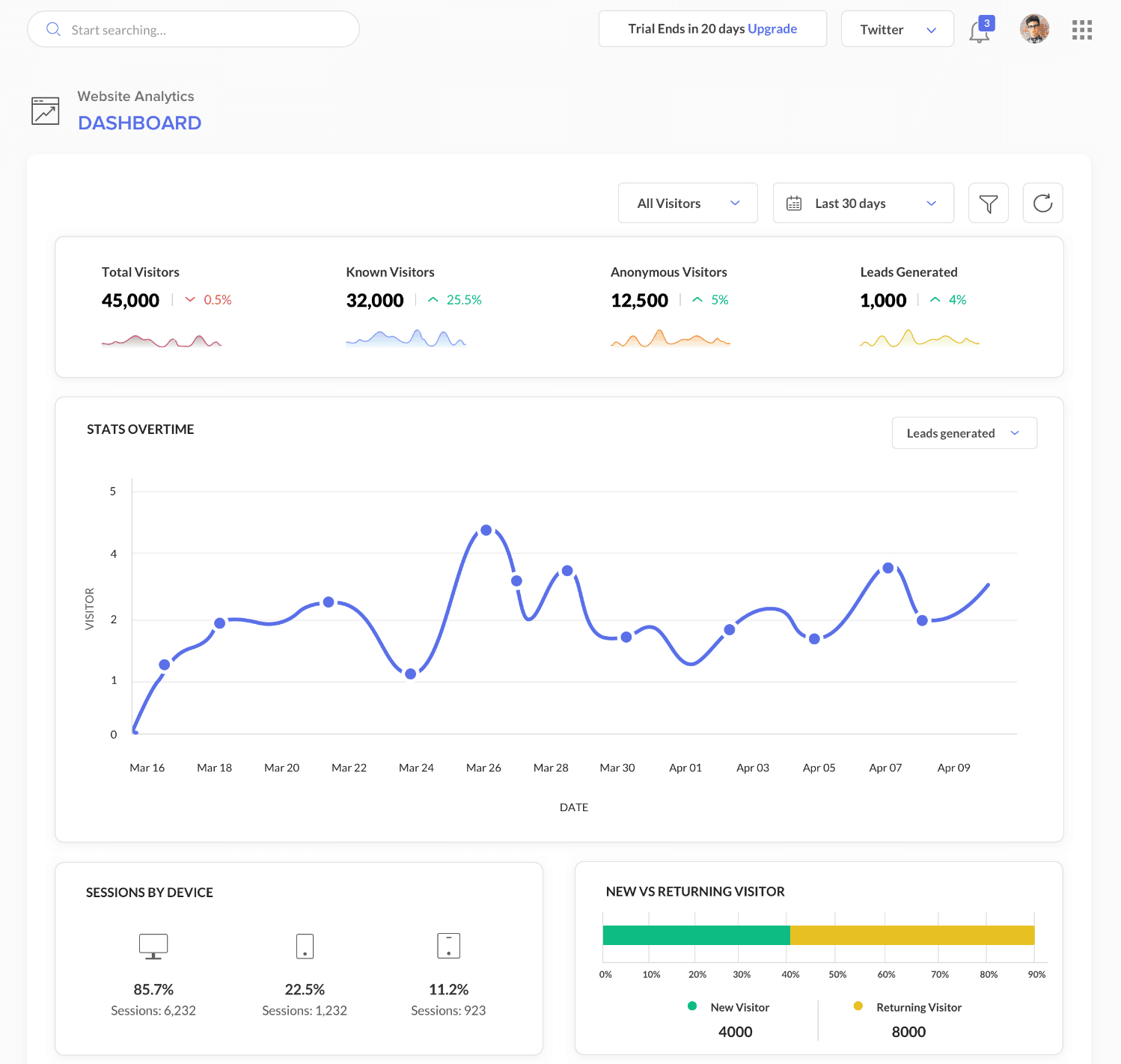This screenshot has height=1064, width=1121.
Task: Click the mobile phone device icon
Action: pyautogui.click(x=305, y=946)
